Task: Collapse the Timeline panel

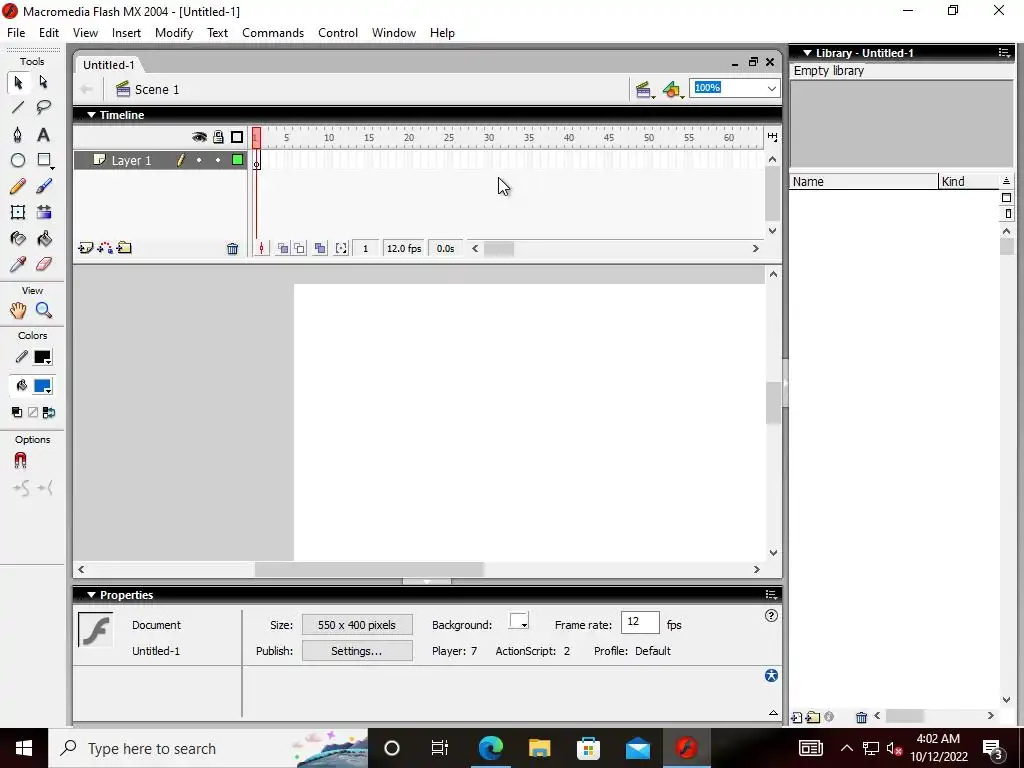Action: tap(91, 115)
